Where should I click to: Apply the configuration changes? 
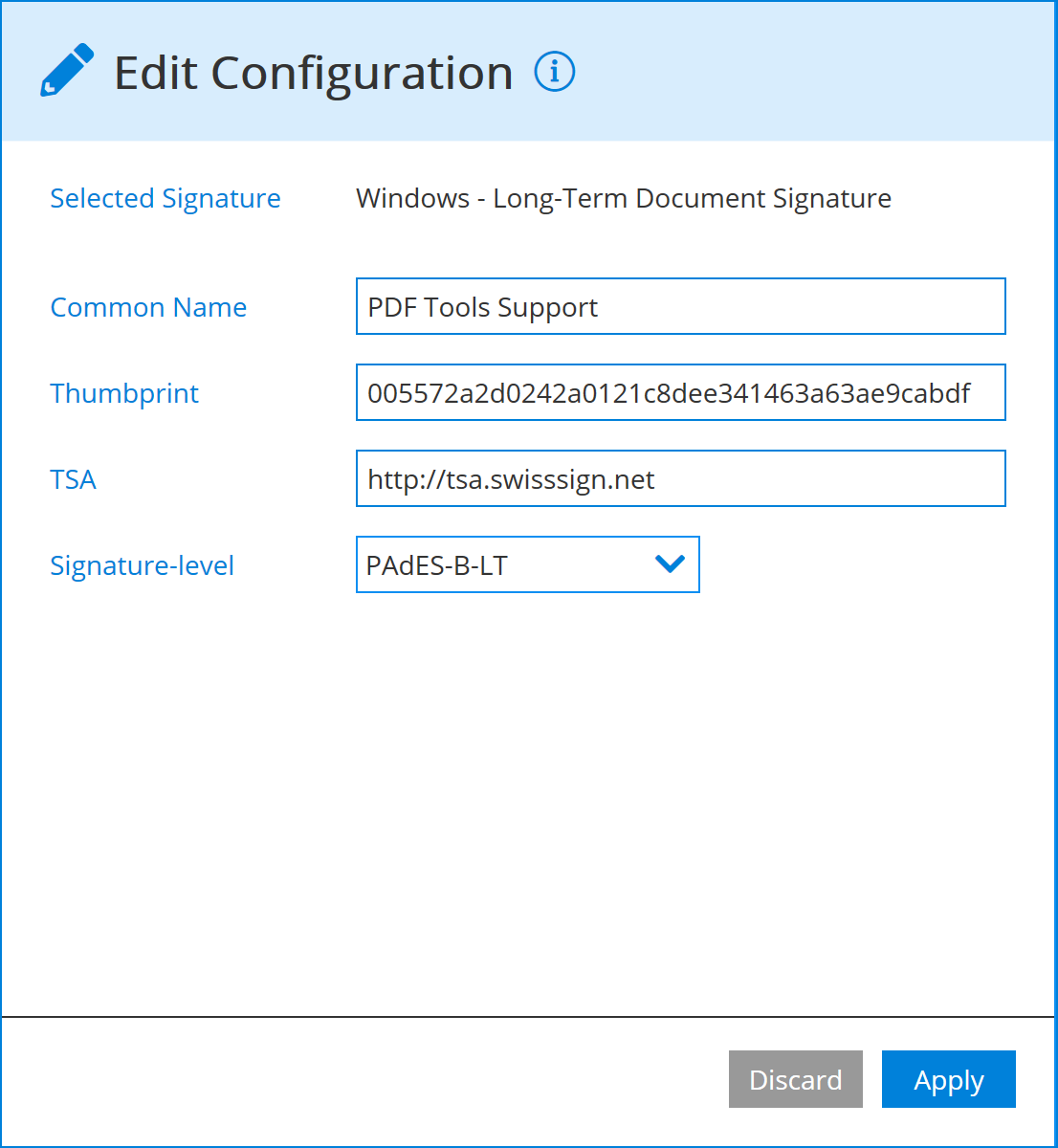coord(948,1079)
